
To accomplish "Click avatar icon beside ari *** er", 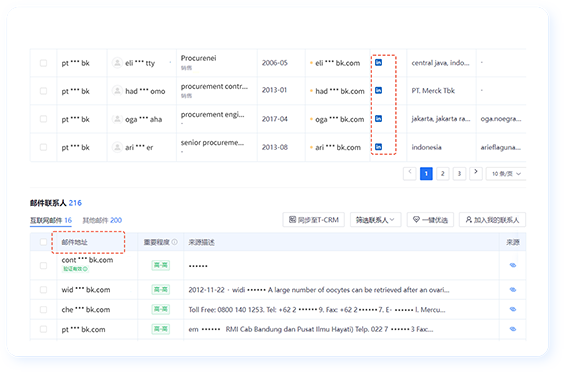I will point(117,147).
